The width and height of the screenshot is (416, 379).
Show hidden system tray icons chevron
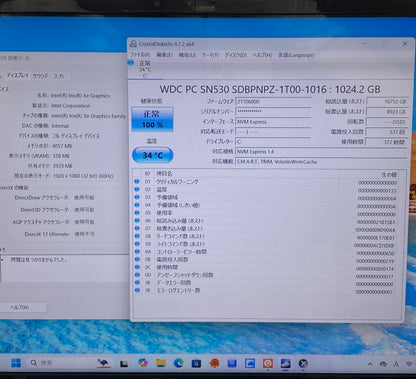tap(370, 364)
